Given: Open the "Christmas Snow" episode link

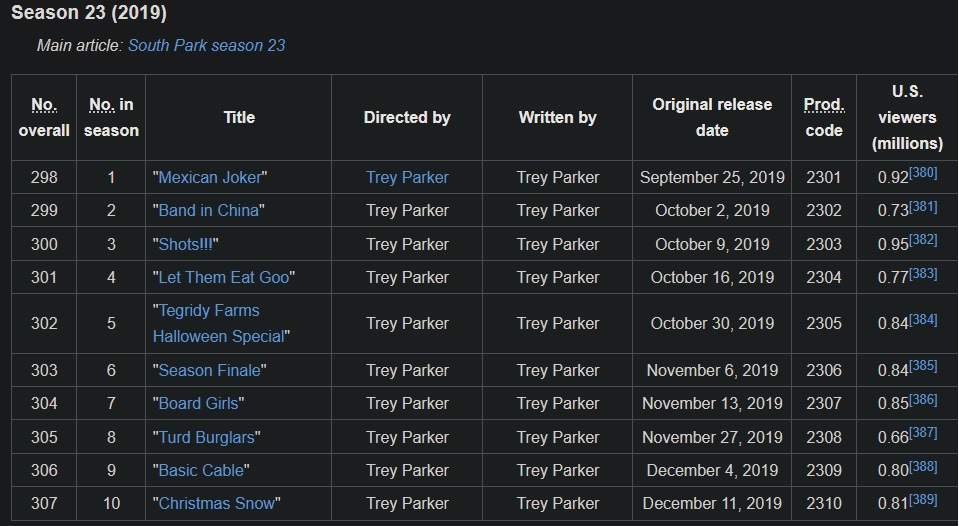Looking at the screenshot, I should click(217, 503).
